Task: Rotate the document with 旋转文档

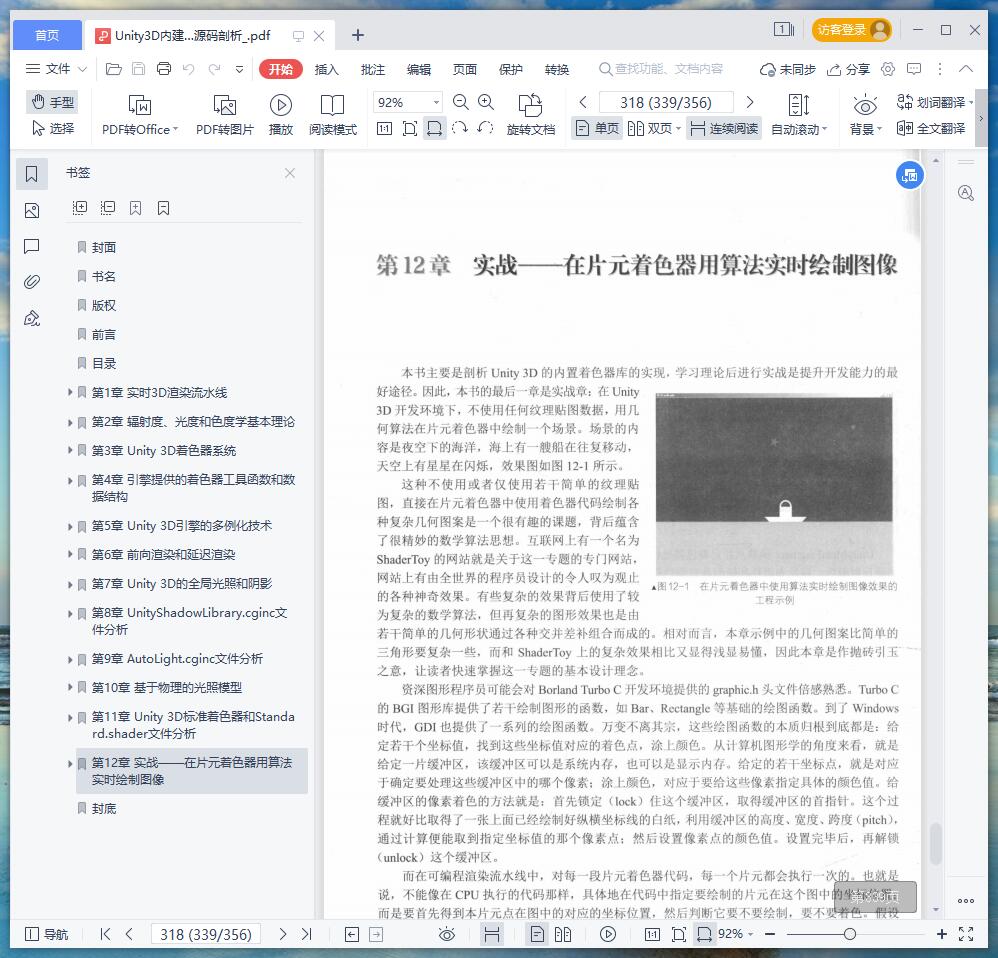Action: (531, 115)
